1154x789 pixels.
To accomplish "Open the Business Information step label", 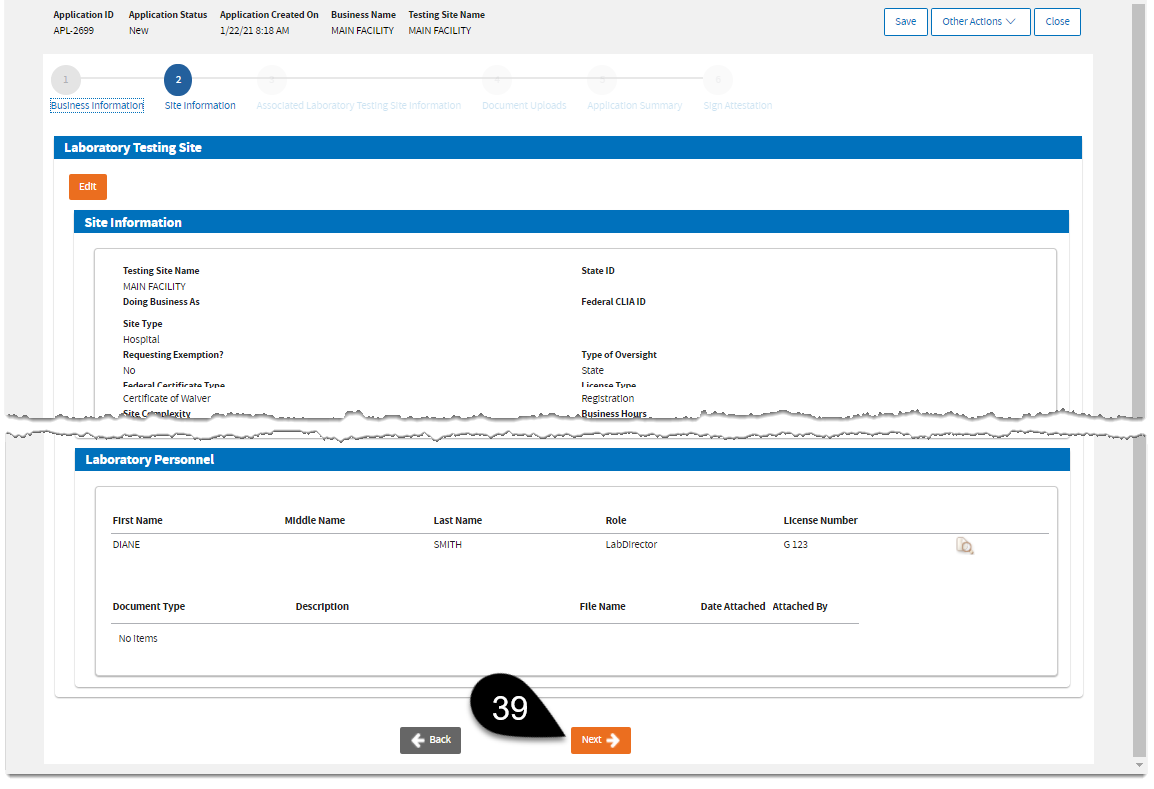I will click(x=97, y=106).
